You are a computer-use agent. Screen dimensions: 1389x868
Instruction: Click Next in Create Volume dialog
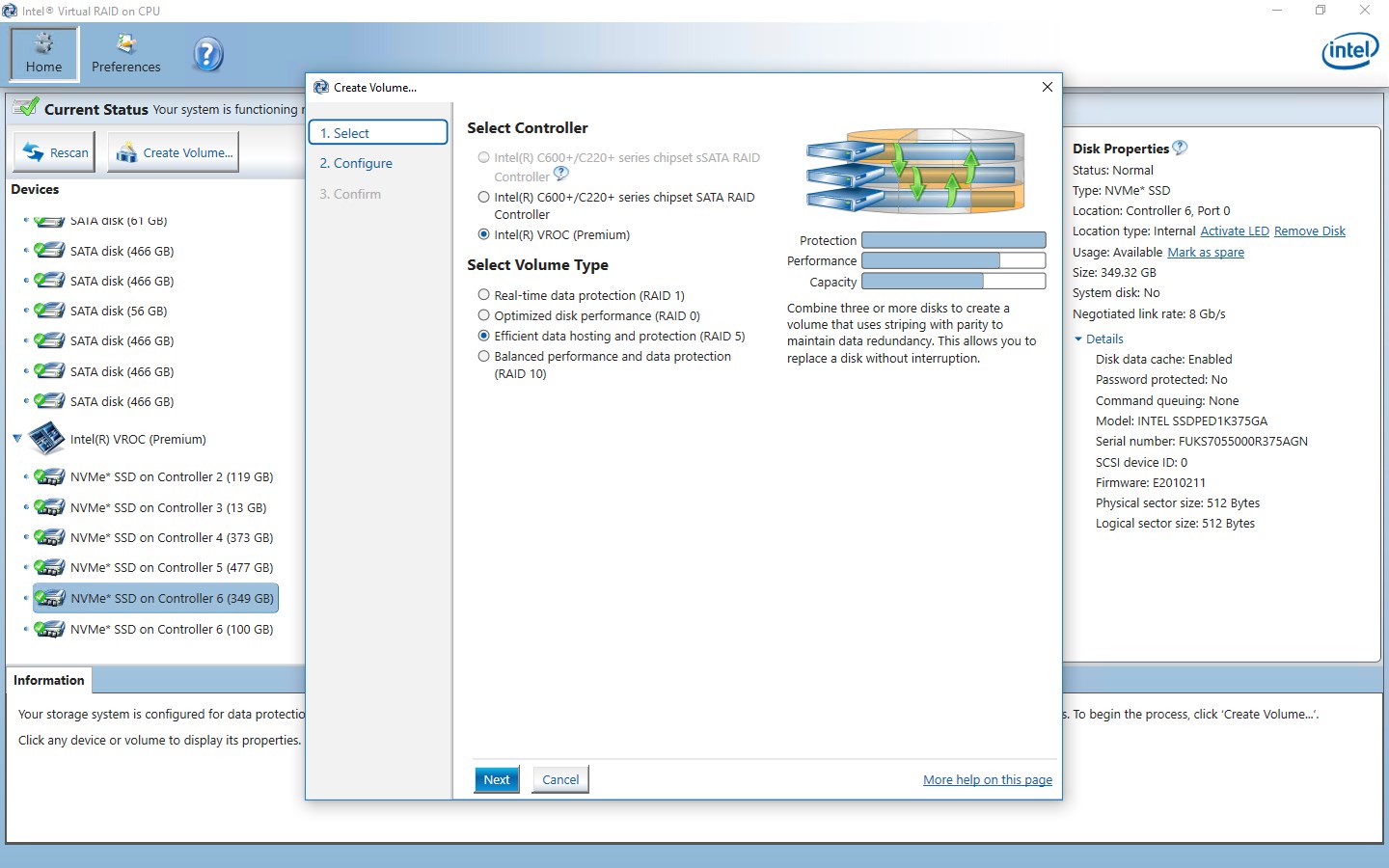[x=497, y=779]
